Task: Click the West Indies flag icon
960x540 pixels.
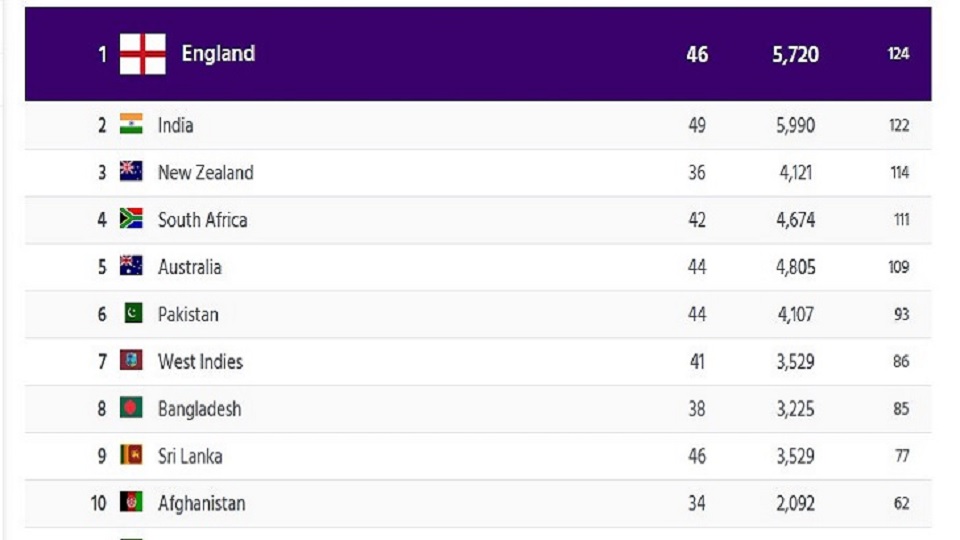Action: tap(131, 361)
